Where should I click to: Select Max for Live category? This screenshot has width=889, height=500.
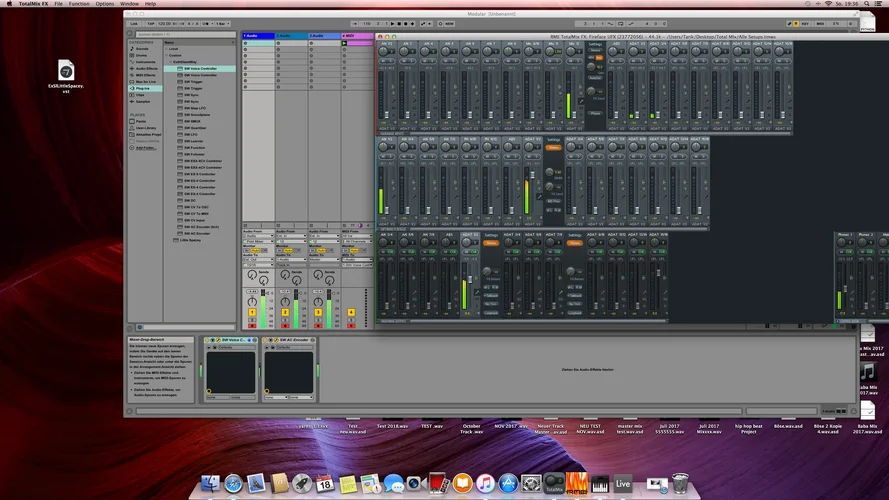(x=146, y=81)
